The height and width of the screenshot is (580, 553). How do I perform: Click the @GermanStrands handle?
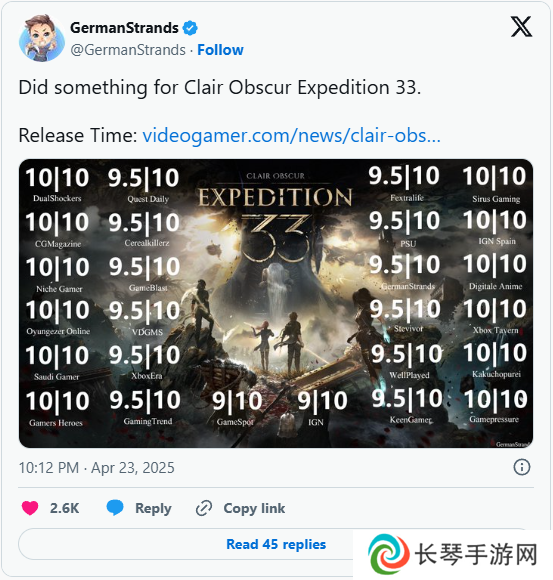pyautogui.click(x=128, y=50)
